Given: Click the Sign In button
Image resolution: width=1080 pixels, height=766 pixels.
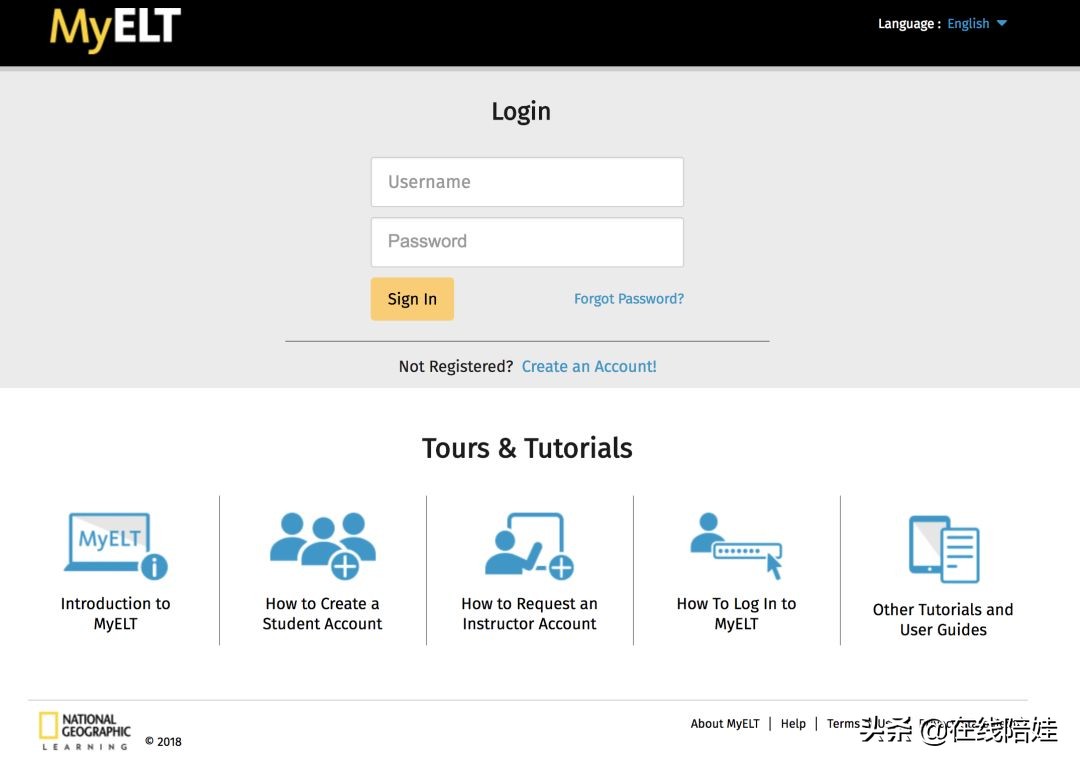Looking at the screenshot, I should click(x=412, y=299).
